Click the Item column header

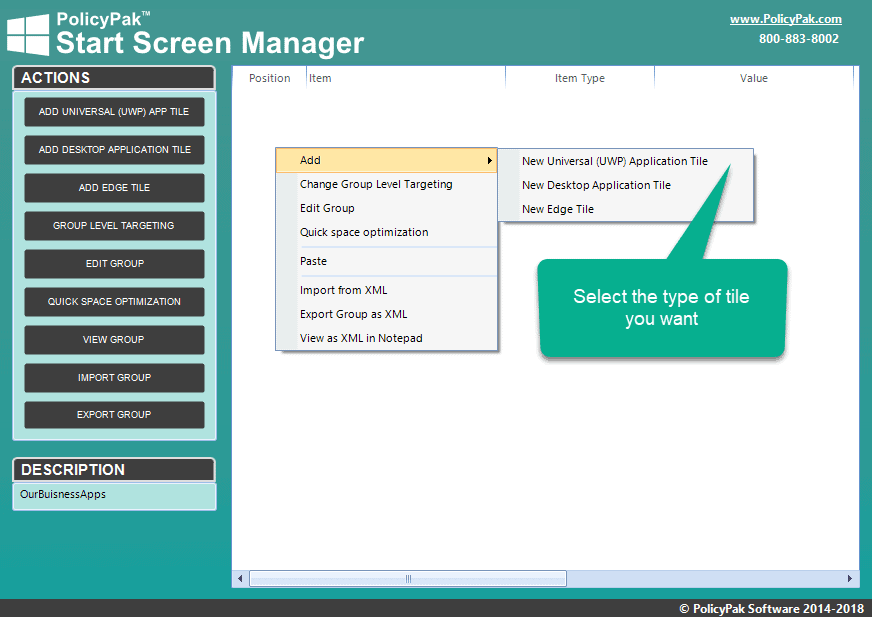tap(405, 78)
